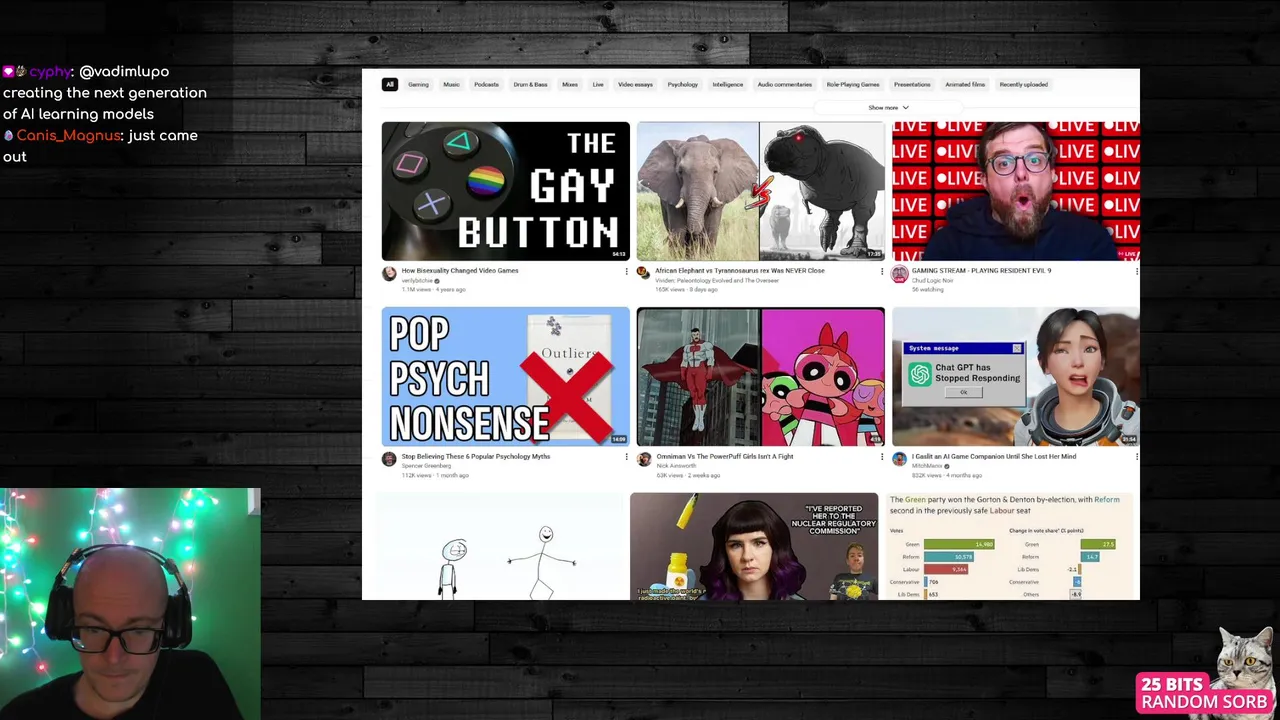Viewport: 1280px width, 720px height.
Task: Click cyphy username in stream chat
Action: (50, 72)
